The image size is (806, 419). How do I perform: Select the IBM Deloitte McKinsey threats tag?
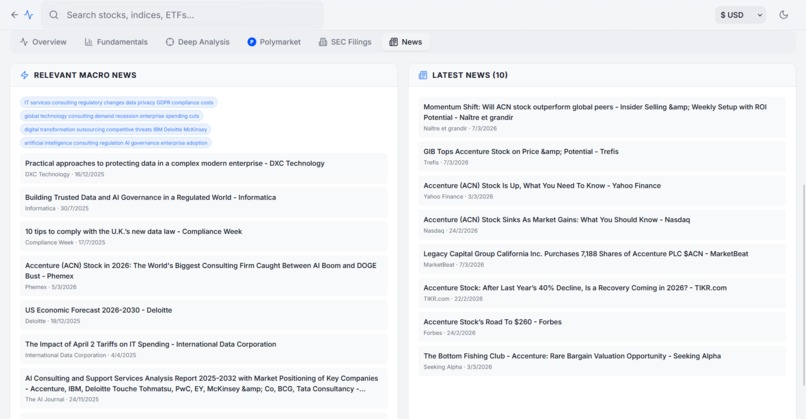pyautogui.click(x=116, y=130)
